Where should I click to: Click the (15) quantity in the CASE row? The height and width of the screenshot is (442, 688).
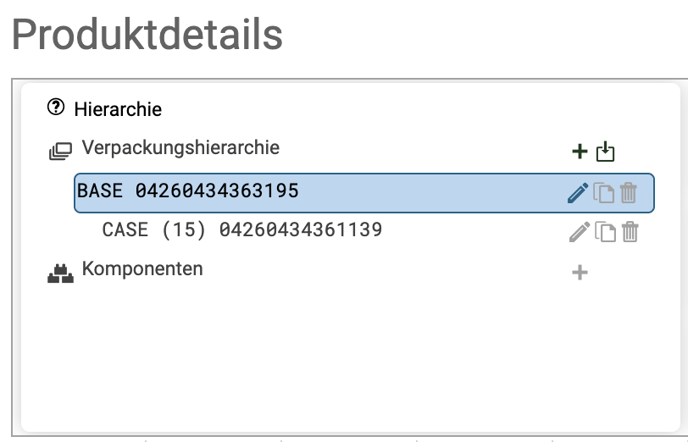coord(183,230)
